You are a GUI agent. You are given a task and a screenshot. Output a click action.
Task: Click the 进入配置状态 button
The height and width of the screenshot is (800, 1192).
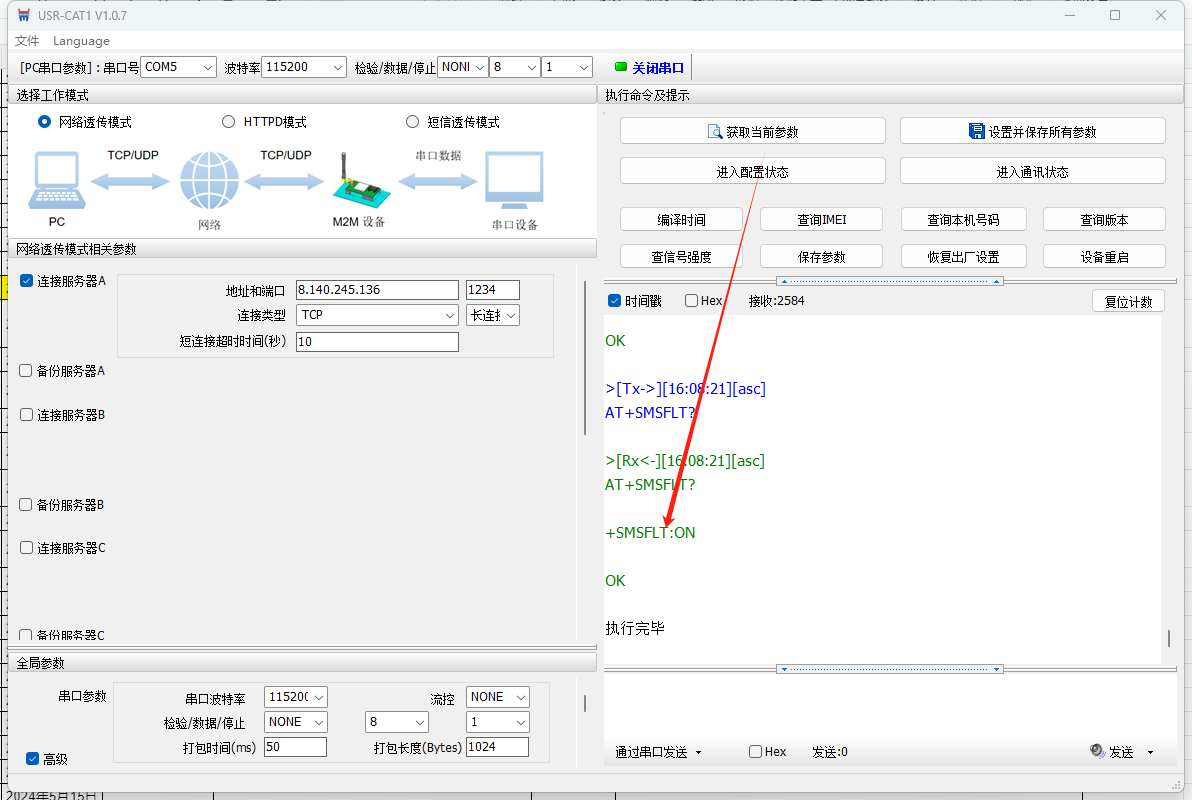752,171
